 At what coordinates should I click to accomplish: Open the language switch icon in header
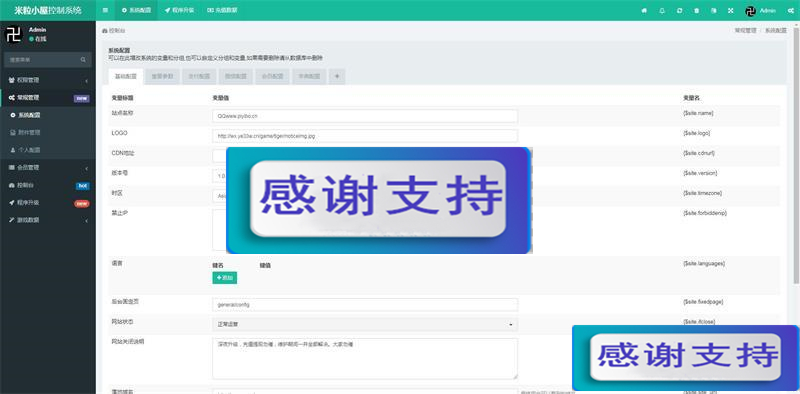pos(714,10)
